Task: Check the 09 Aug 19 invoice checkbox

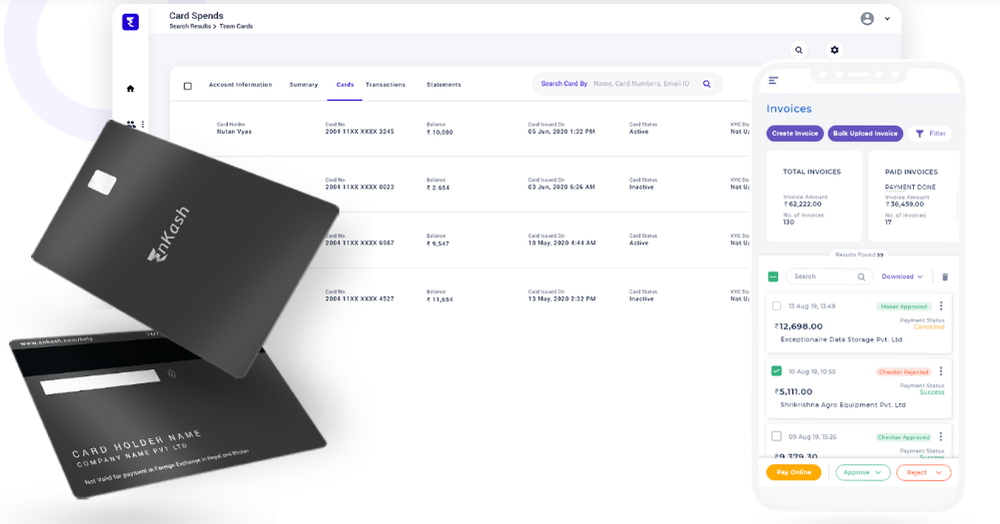Action: pos(776,437)
